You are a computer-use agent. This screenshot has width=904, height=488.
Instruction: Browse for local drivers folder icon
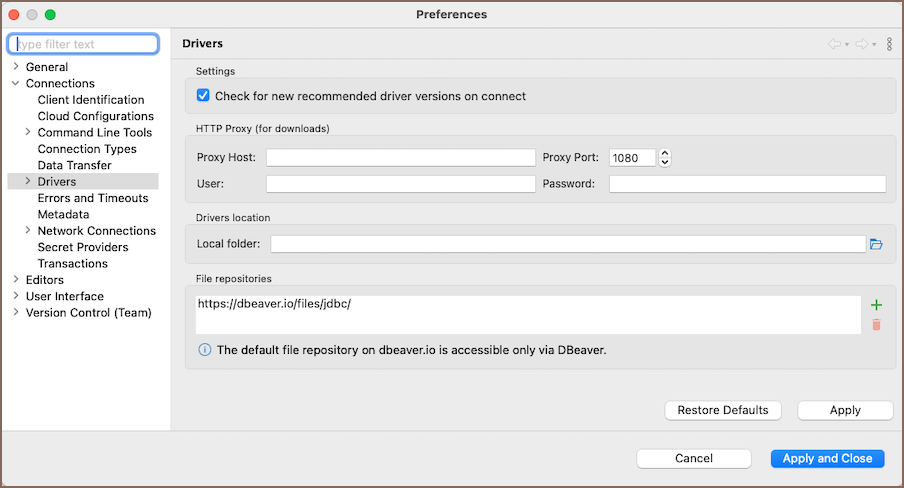876,244
